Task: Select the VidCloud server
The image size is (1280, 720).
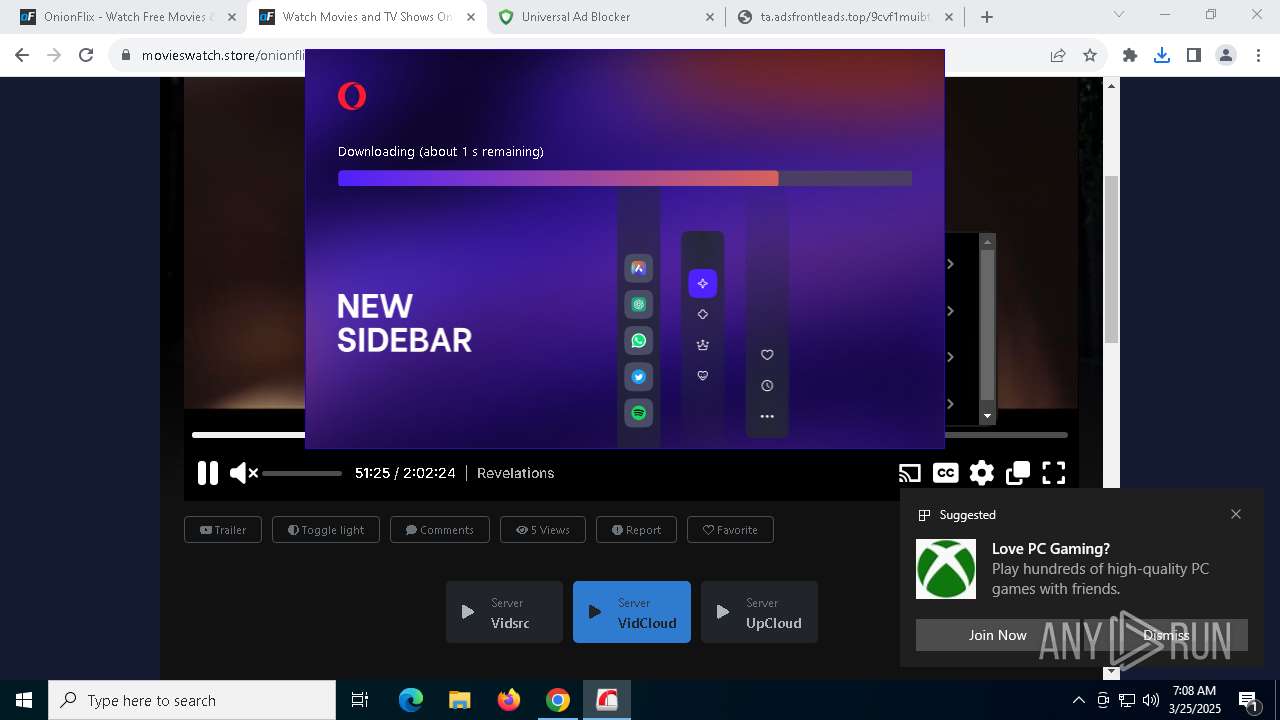Action: [x=632, y=612]
